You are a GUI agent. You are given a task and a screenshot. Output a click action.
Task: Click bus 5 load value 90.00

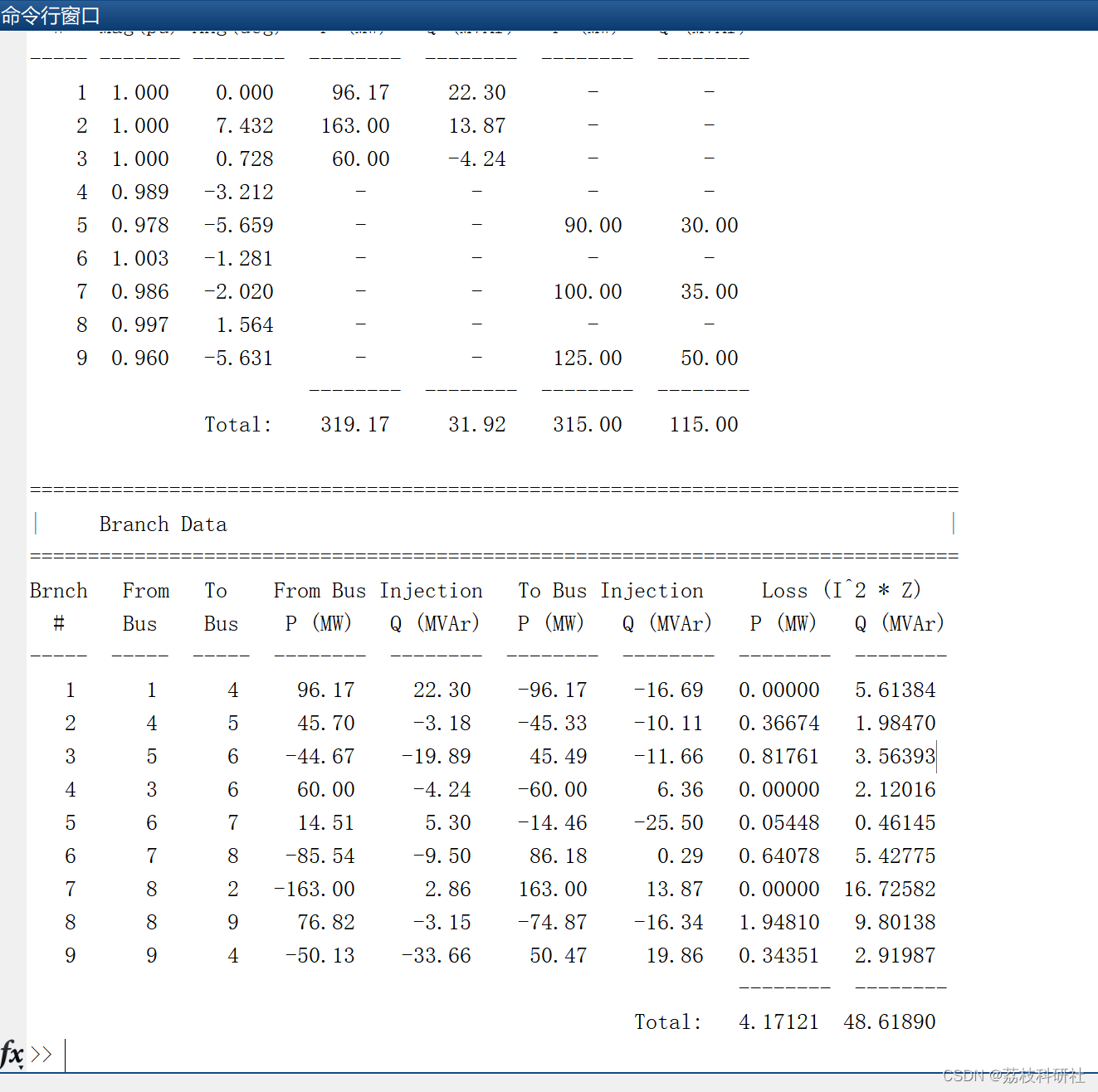pos(593,226)
